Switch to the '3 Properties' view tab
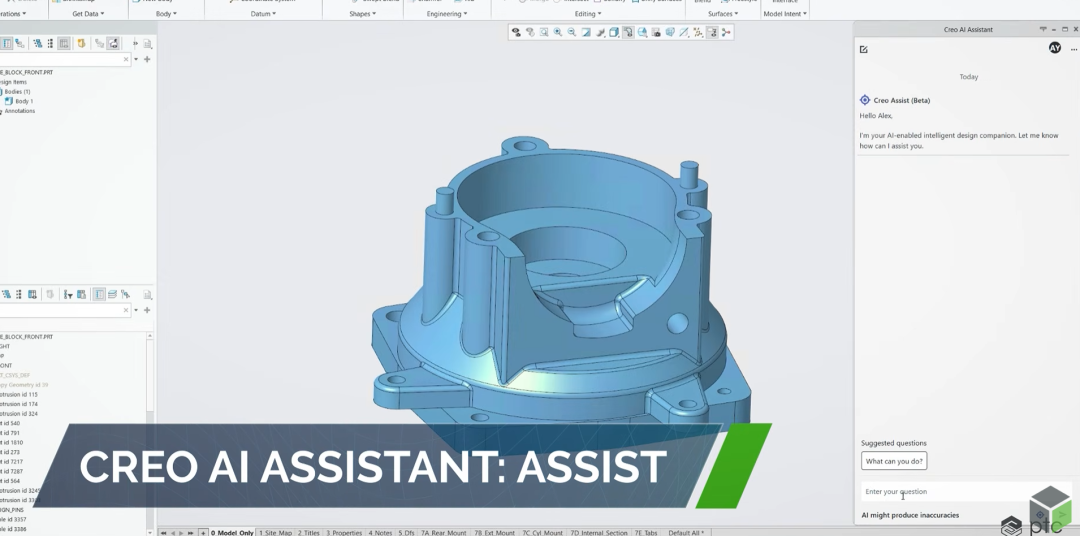This screenshot has height=536, width=1080. click(x=344, y=533)
